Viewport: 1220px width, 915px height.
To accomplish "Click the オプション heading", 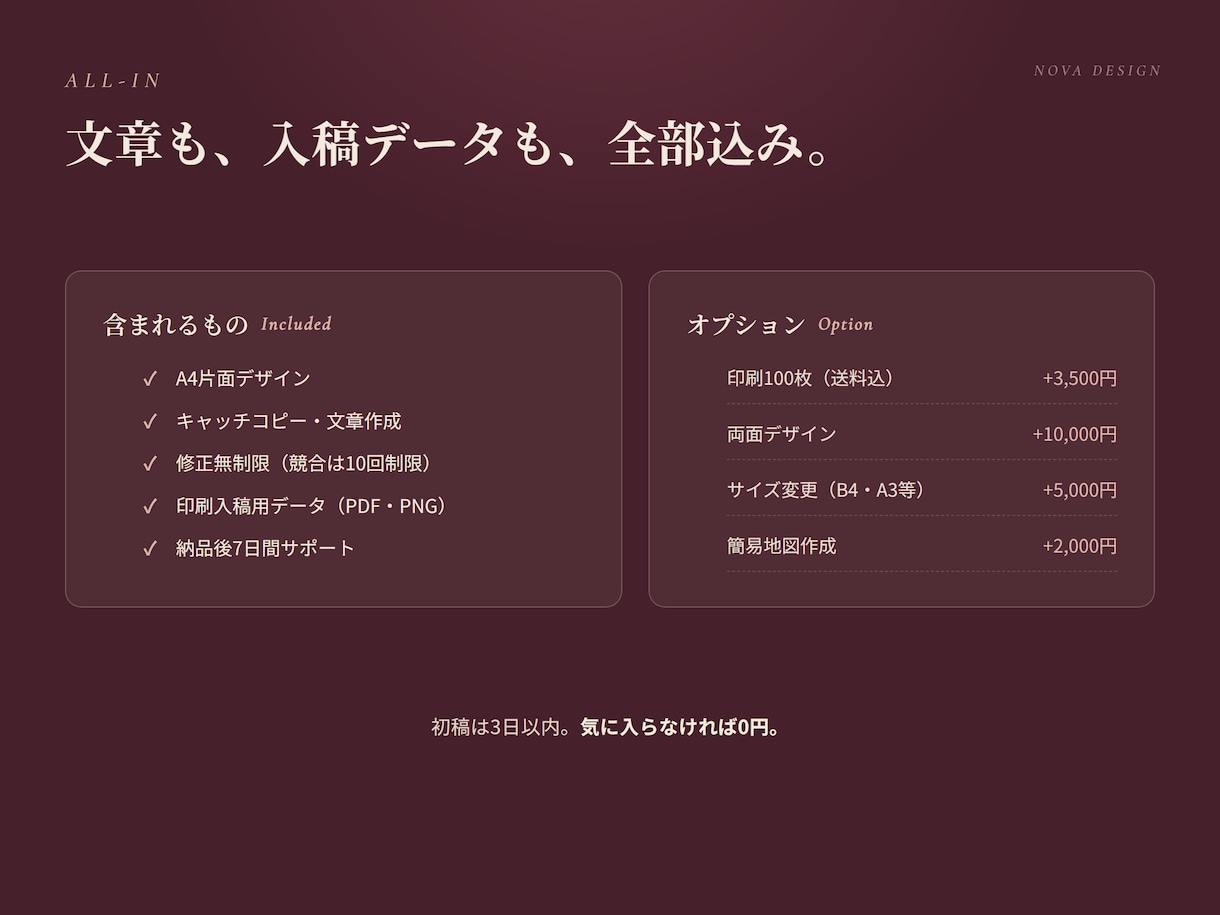I will pyautogui.click(x=746, y=324).
